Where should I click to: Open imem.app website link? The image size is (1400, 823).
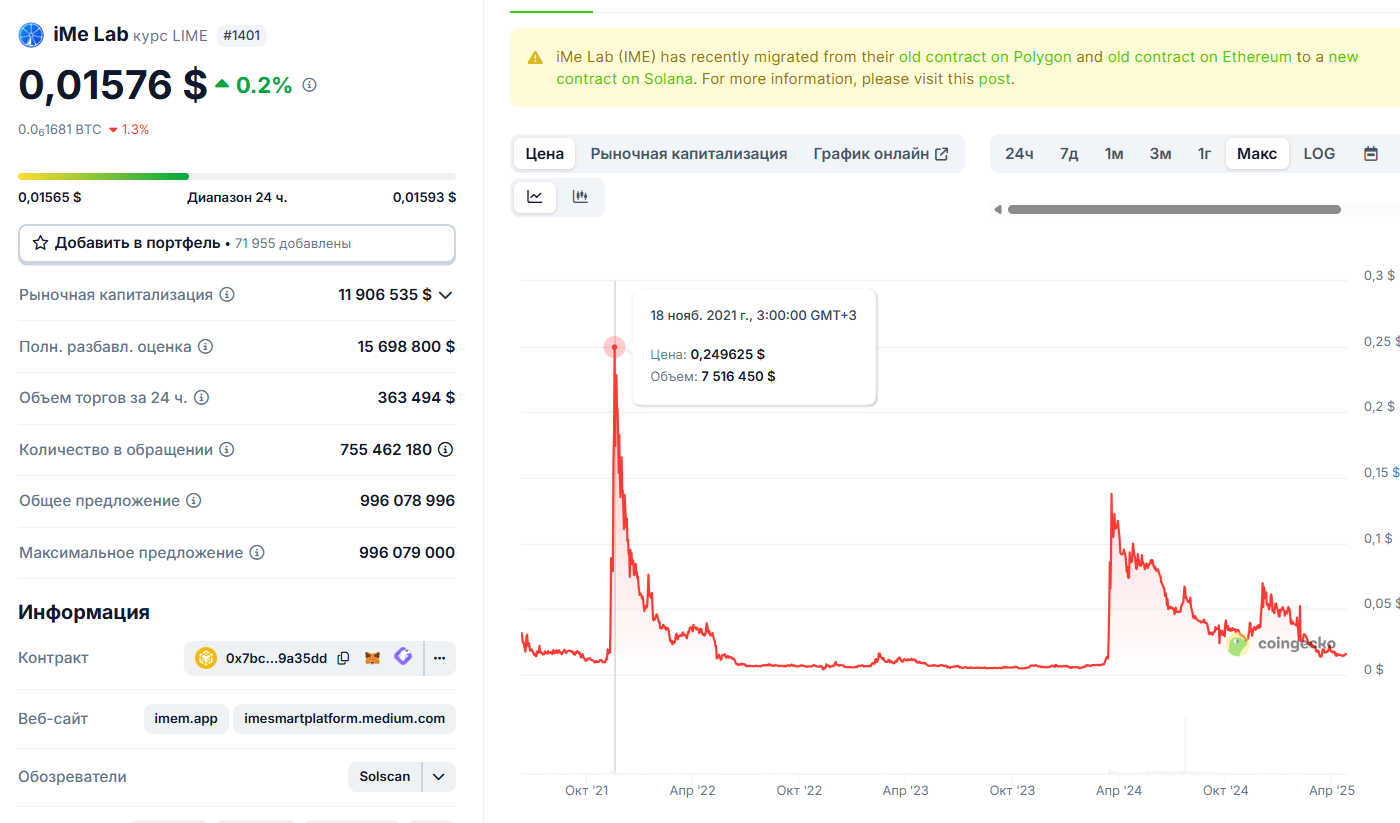tap(187, 719)
